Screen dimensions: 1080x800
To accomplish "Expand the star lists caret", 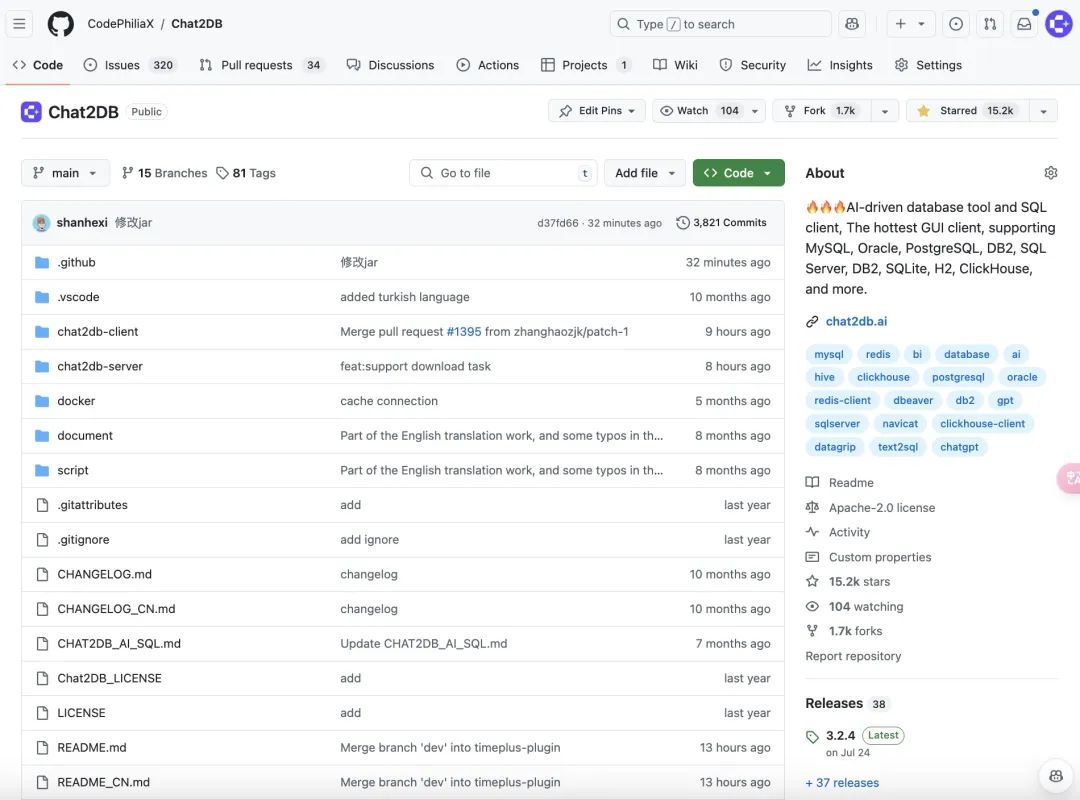I will point(1043,111).
